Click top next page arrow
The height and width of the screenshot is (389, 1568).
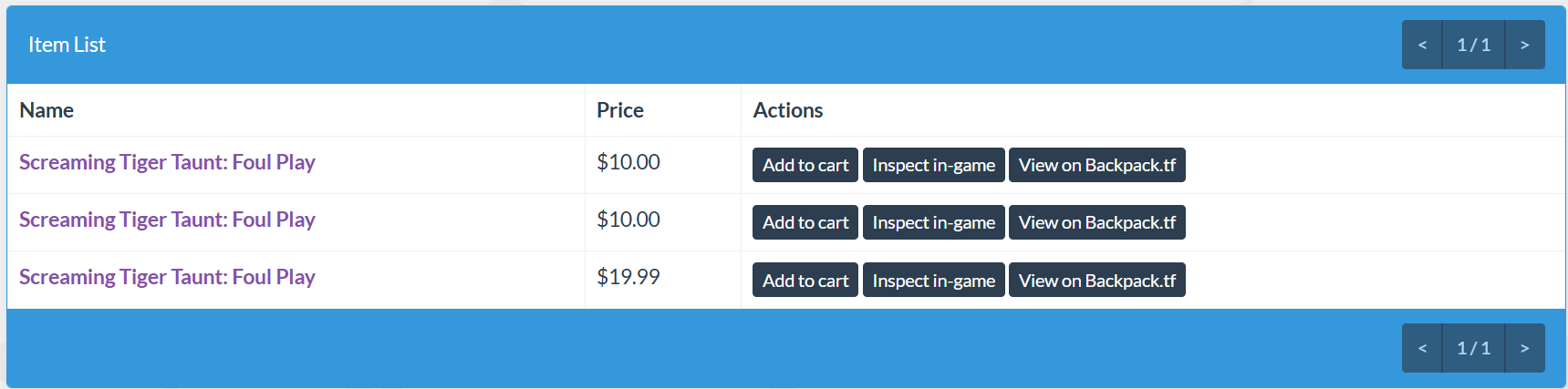[x=1525, y=45]
